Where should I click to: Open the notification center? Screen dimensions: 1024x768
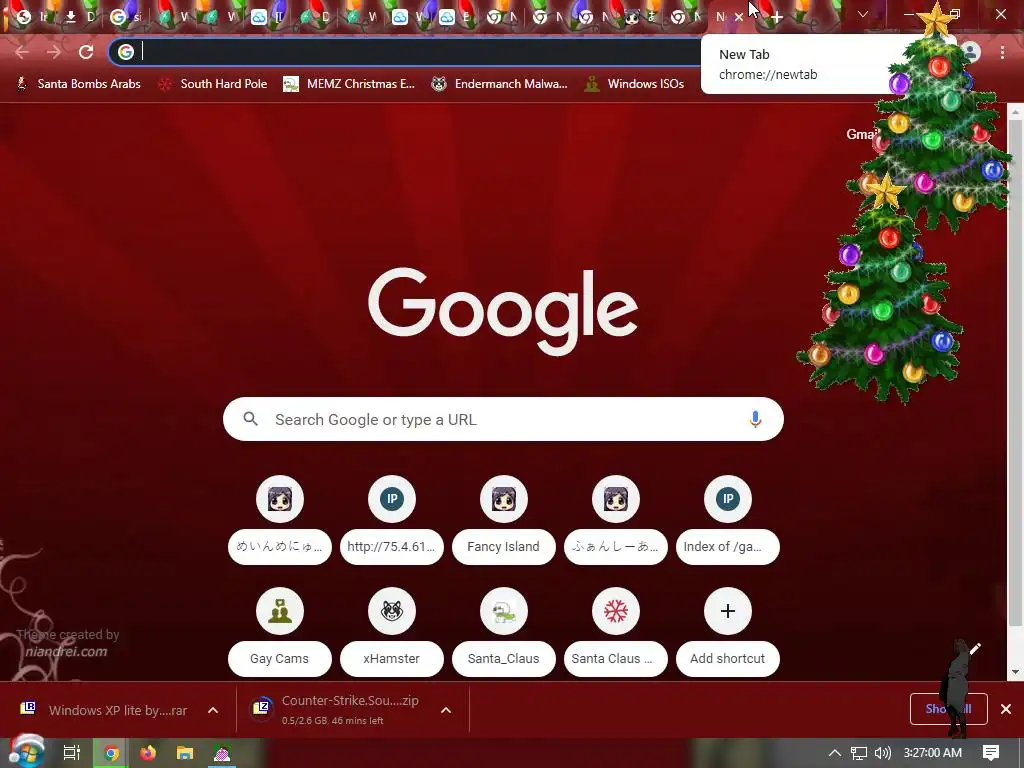(x=991, y=753)
